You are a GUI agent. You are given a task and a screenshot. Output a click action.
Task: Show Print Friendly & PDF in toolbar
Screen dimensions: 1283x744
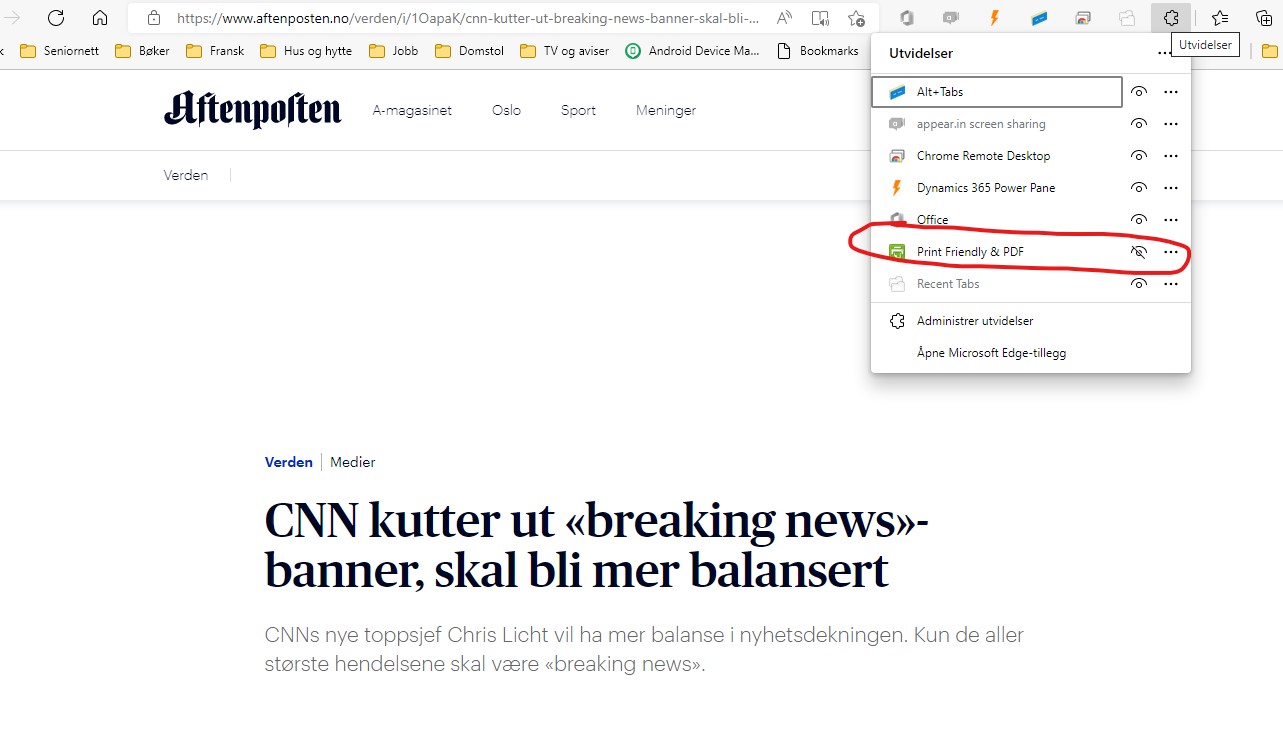(1138, 252)
